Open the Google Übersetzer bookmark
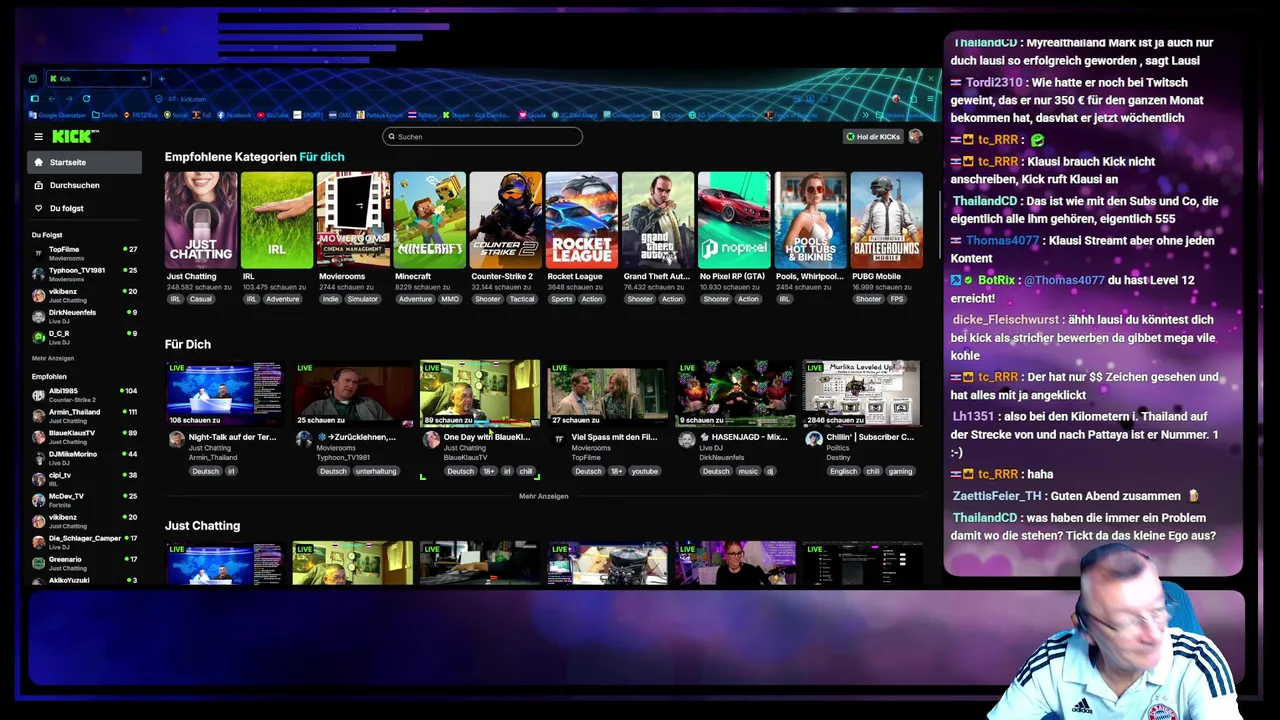1280x720 pixels. pyautogui.click(x=58, y=115)
